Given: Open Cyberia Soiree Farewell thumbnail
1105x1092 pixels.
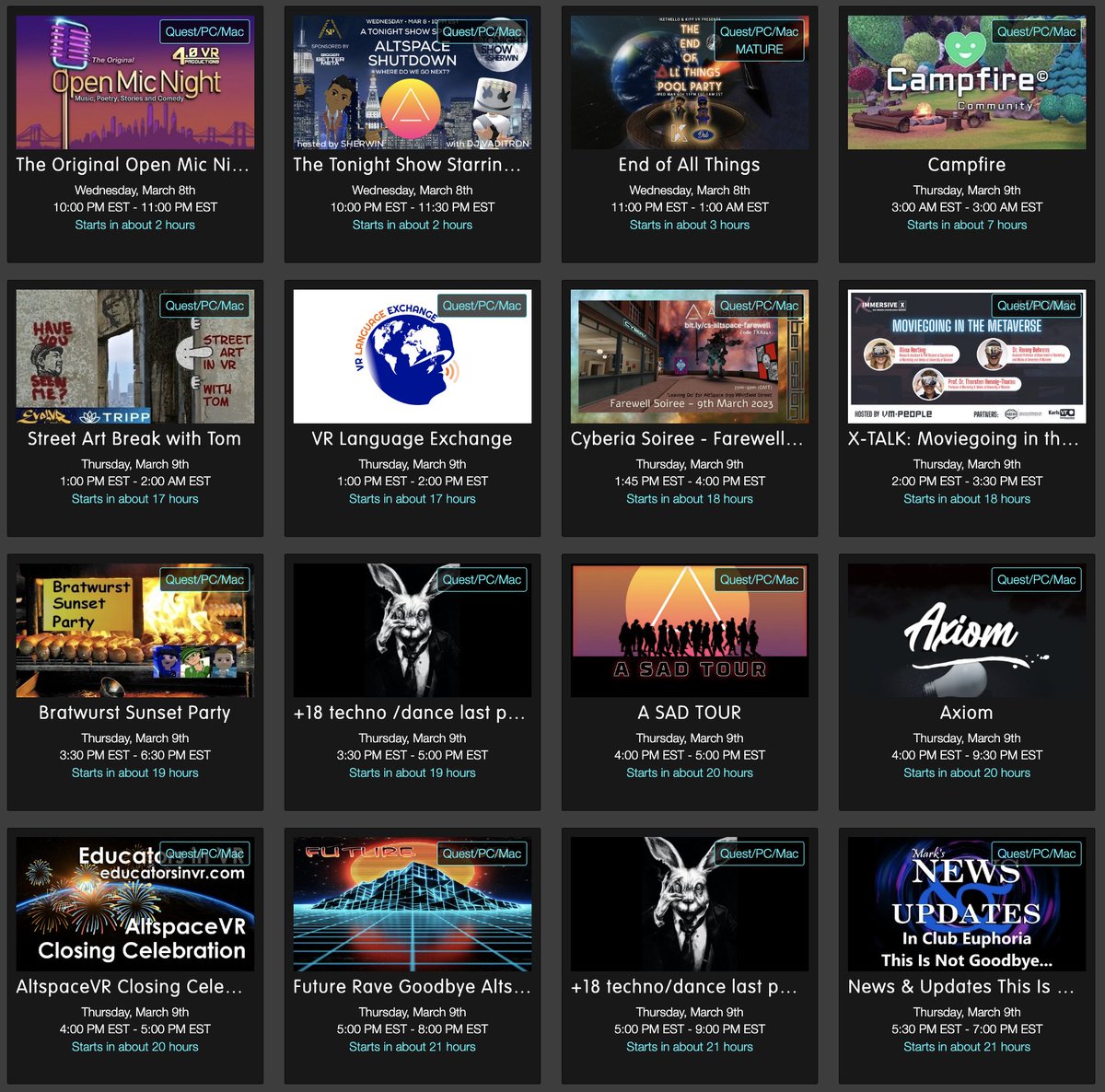Looking at the screenshot, I should pyautogui.click(x=690, y=356).
